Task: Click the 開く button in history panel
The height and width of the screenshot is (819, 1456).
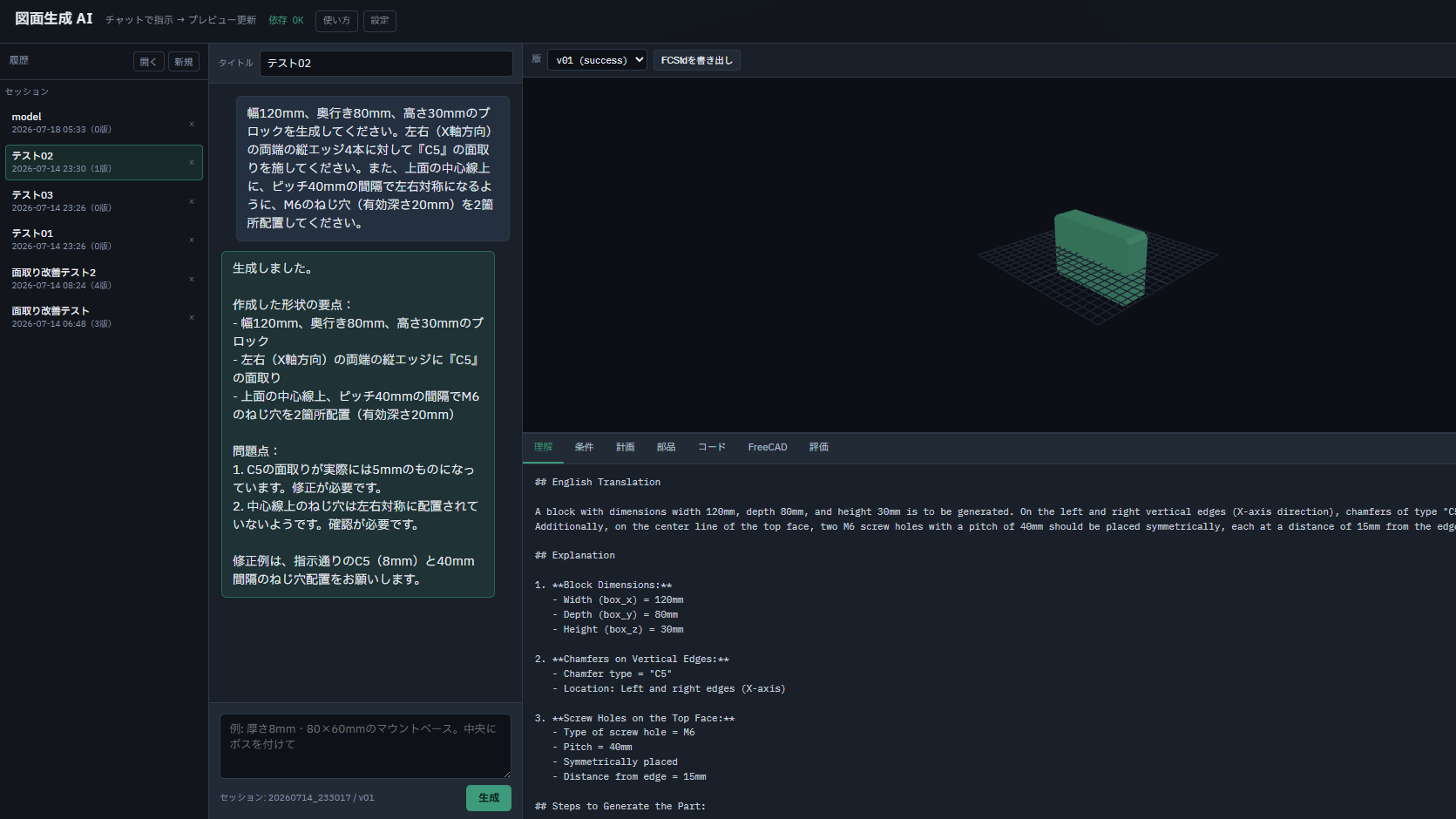Action: pos(149,62)
